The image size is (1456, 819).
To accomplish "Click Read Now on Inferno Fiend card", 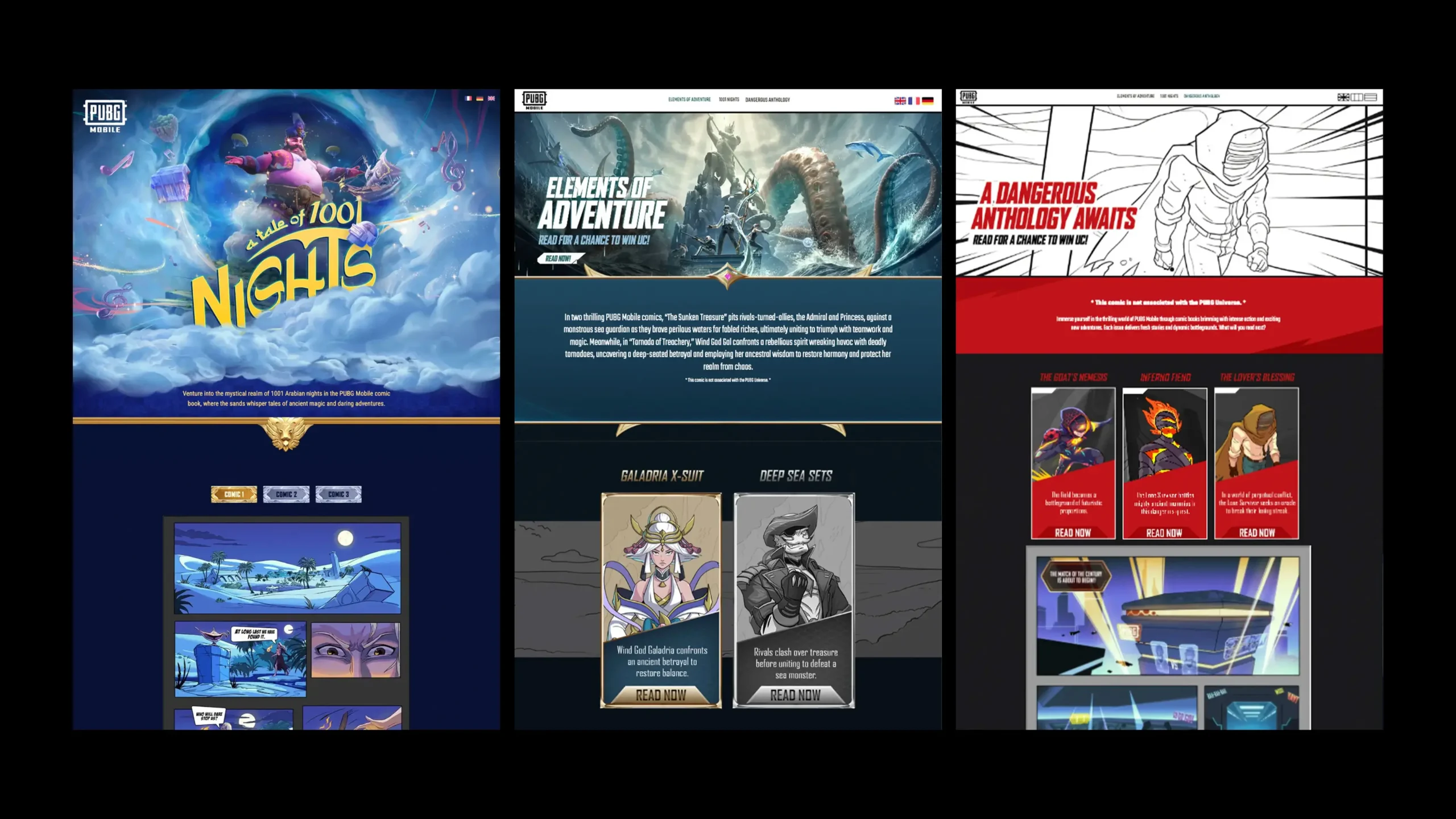I will (x=1164, y=533).
